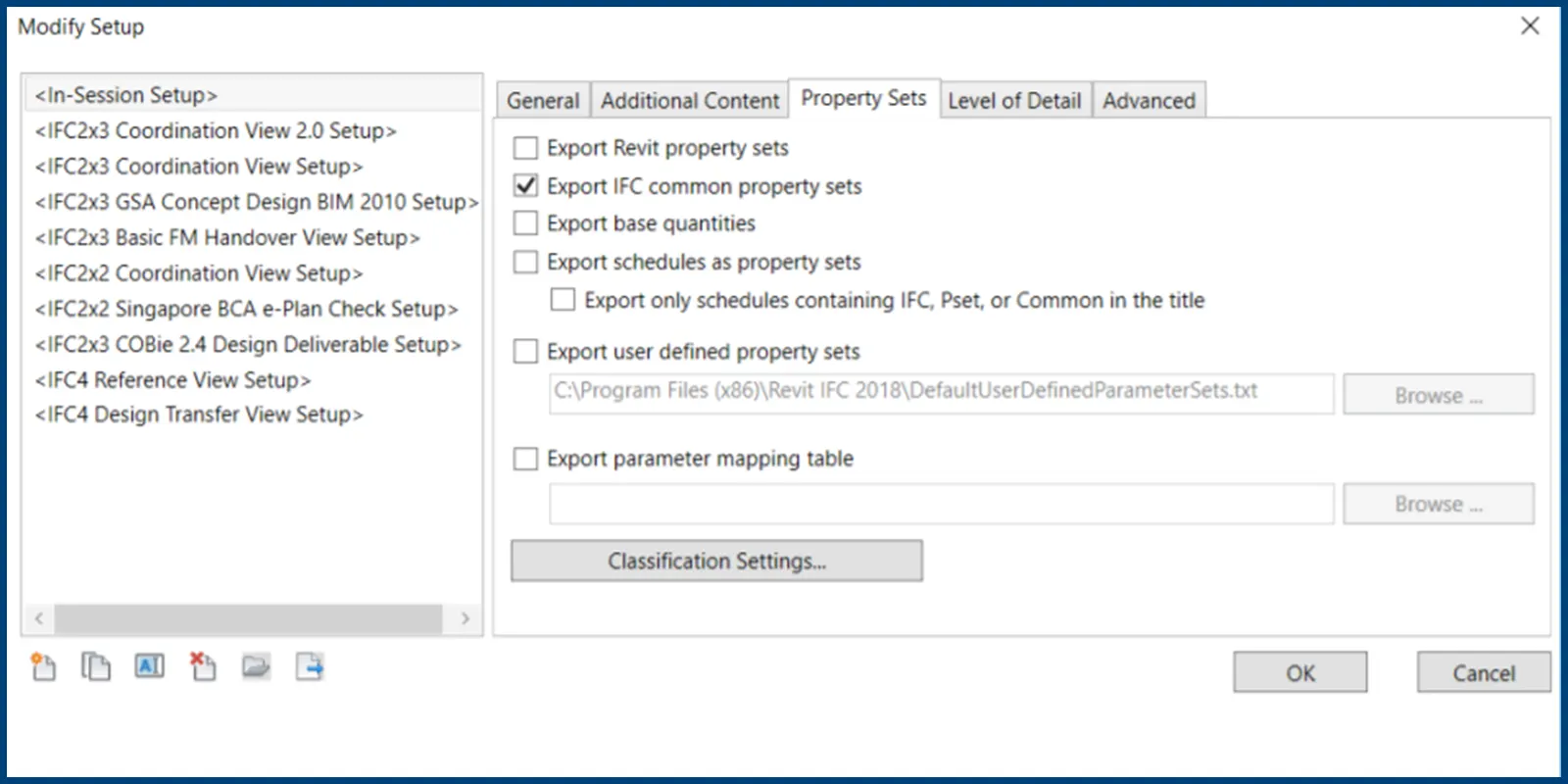The image size is (1568, 784).
Task: Click the parameter mapping table path field
Action: tap(941, 505)
